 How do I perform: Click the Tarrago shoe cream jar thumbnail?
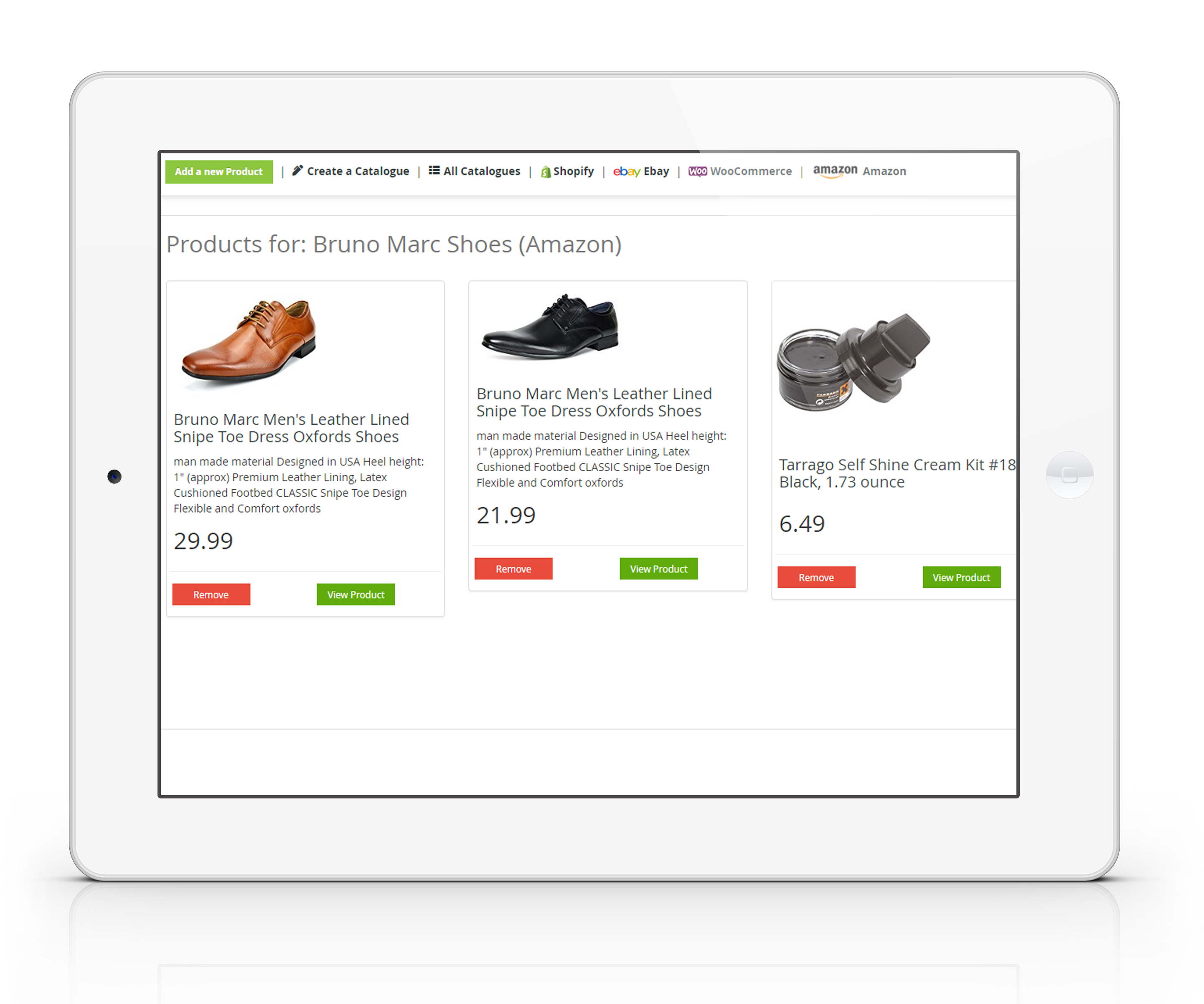(x=853, y=361)
